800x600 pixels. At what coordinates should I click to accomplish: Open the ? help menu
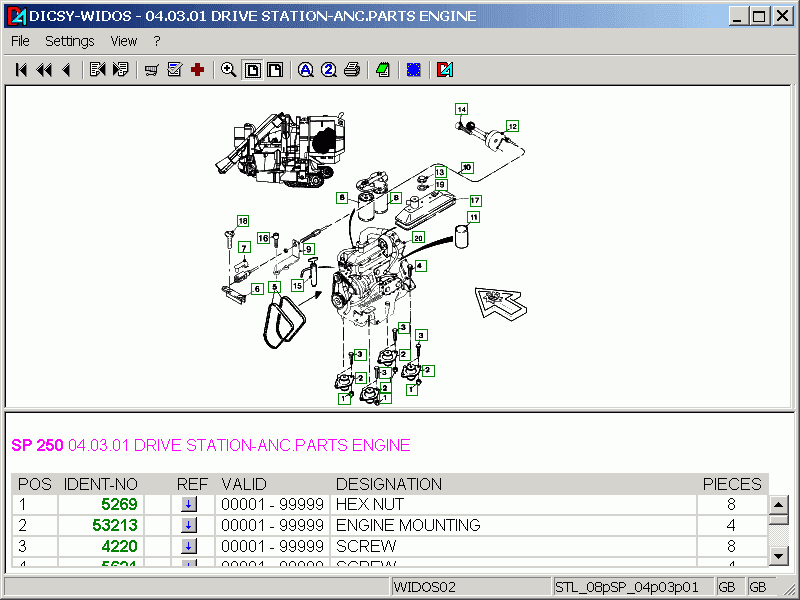157,41
